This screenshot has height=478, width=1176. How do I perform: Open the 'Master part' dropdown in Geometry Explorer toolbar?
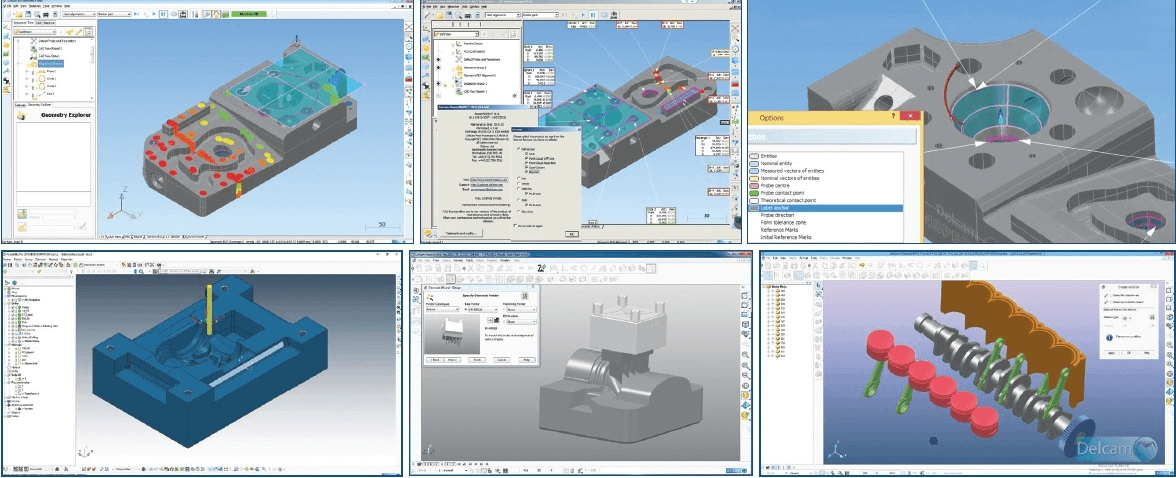(114, 14)
